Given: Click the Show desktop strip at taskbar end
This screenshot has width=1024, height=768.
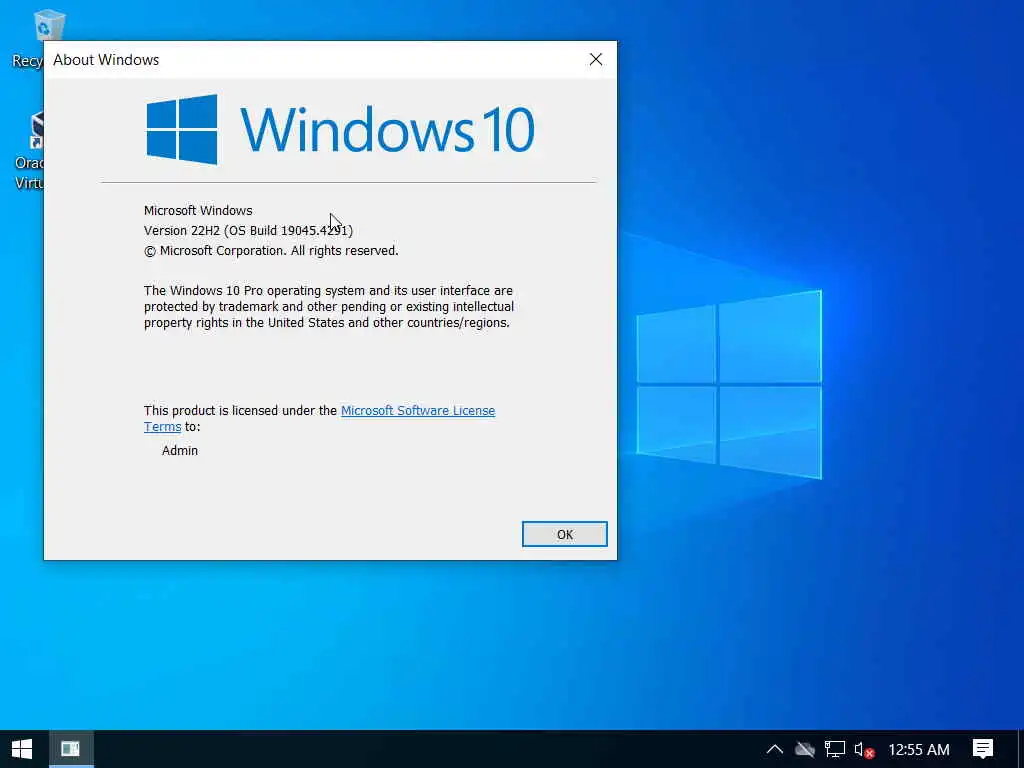Looking at the screenshot, I should [x=1021, y=749].
